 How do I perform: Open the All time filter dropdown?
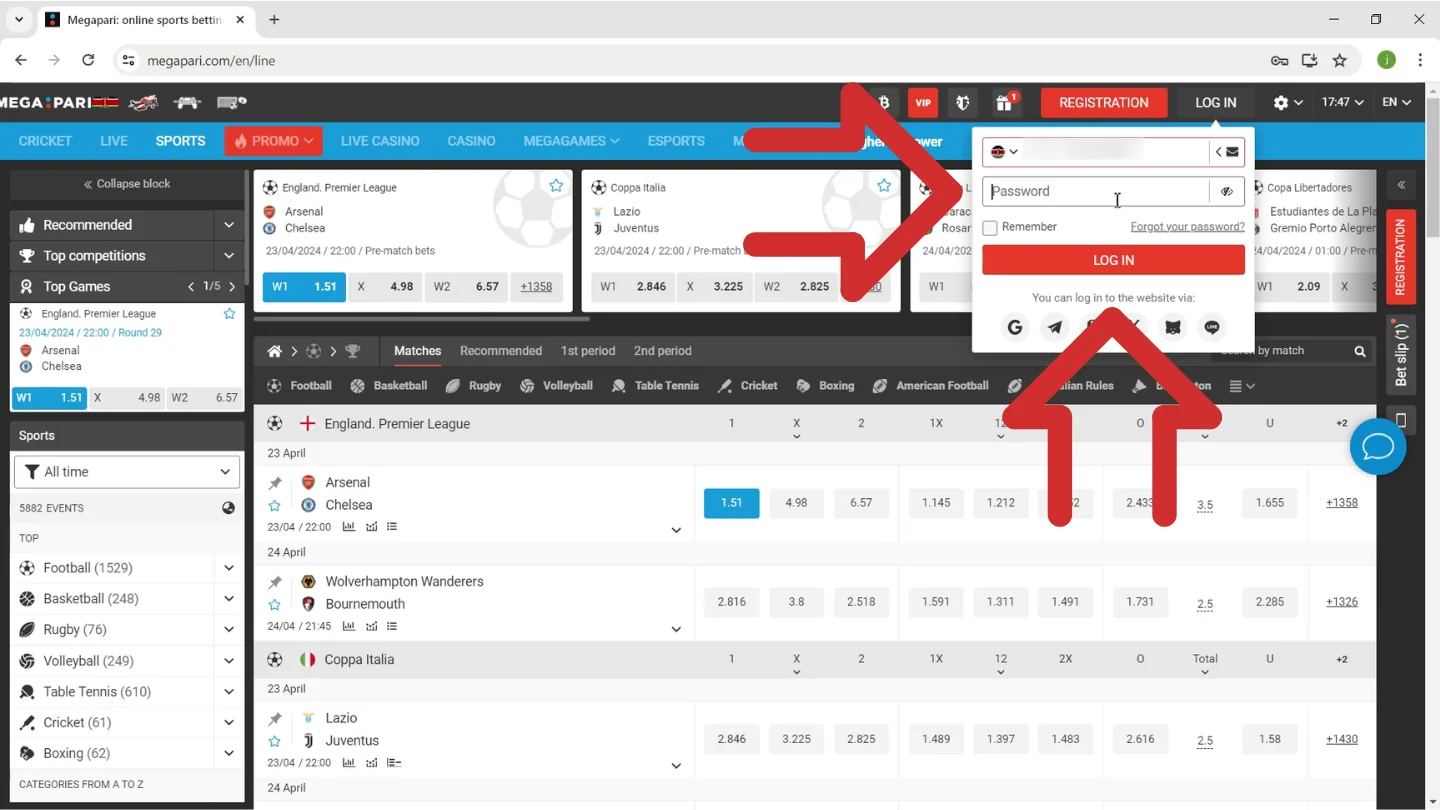127,472
